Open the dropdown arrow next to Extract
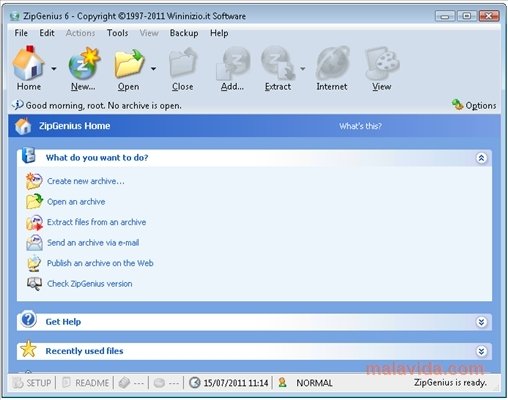508x400 pixels. 303,69
